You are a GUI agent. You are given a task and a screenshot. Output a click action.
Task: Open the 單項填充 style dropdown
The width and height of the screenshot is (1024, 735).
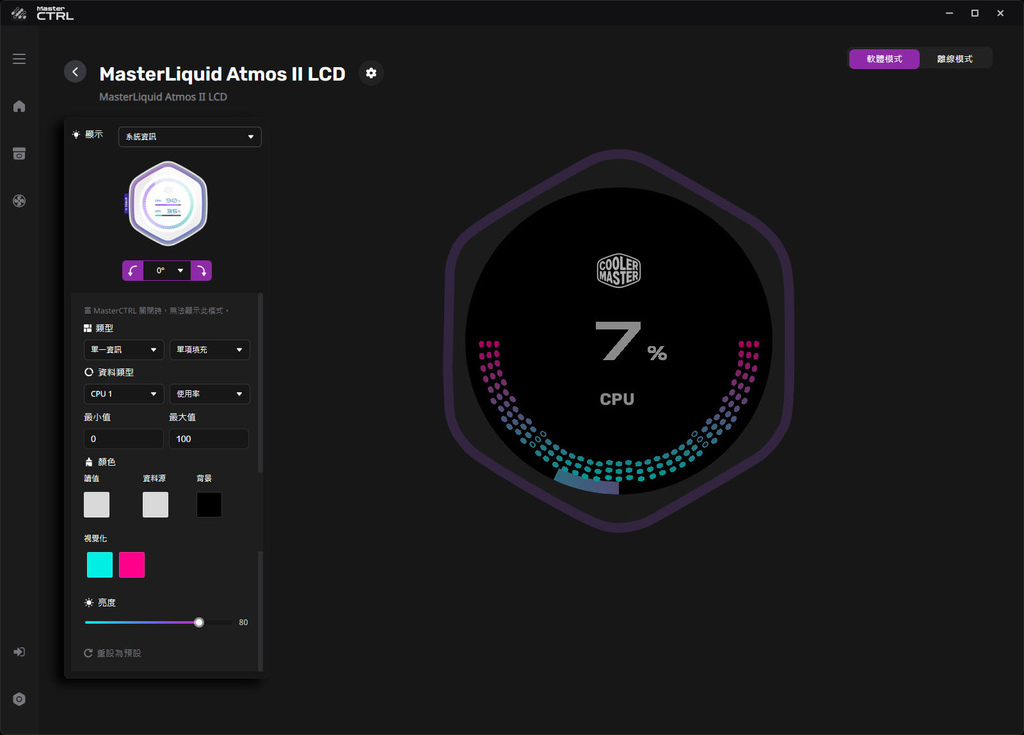(x=209, y=350)
